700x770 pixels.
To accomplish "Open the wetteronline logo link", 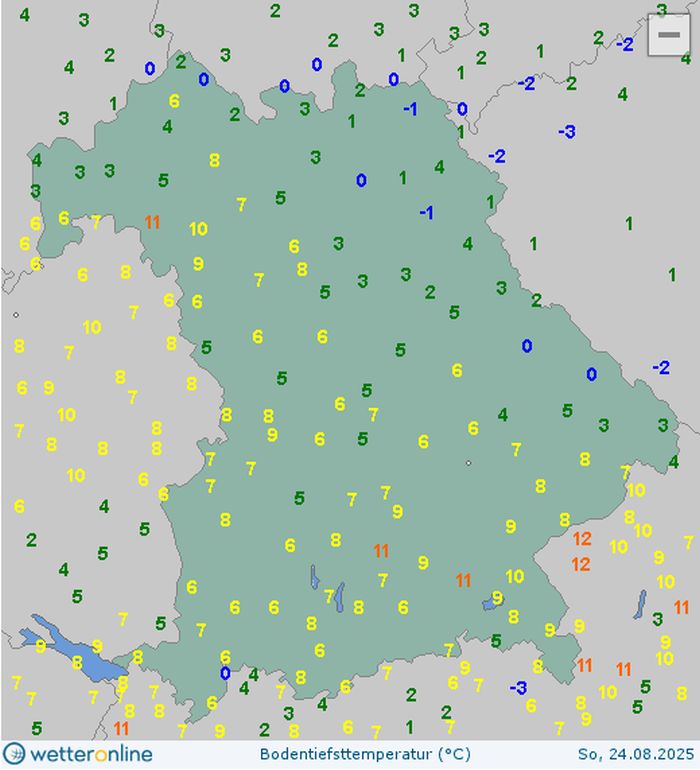I will (x=78, y=753).
